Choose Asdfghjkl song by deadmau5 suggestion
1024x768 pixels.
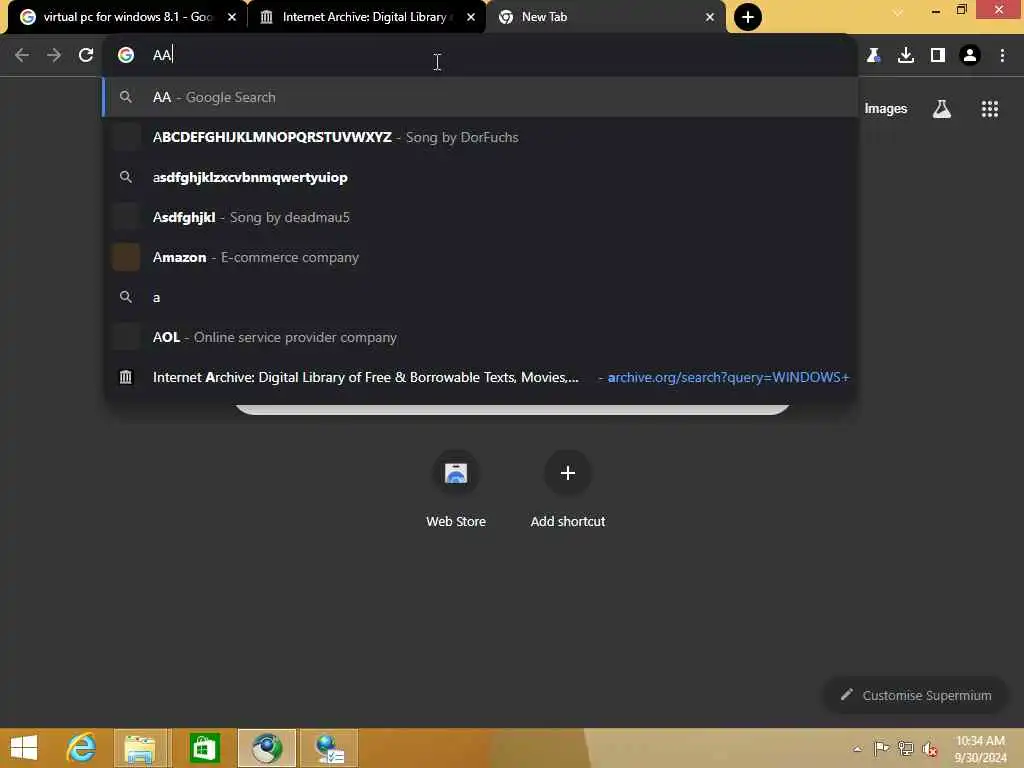pyautogui.click(x=481, y=217)
